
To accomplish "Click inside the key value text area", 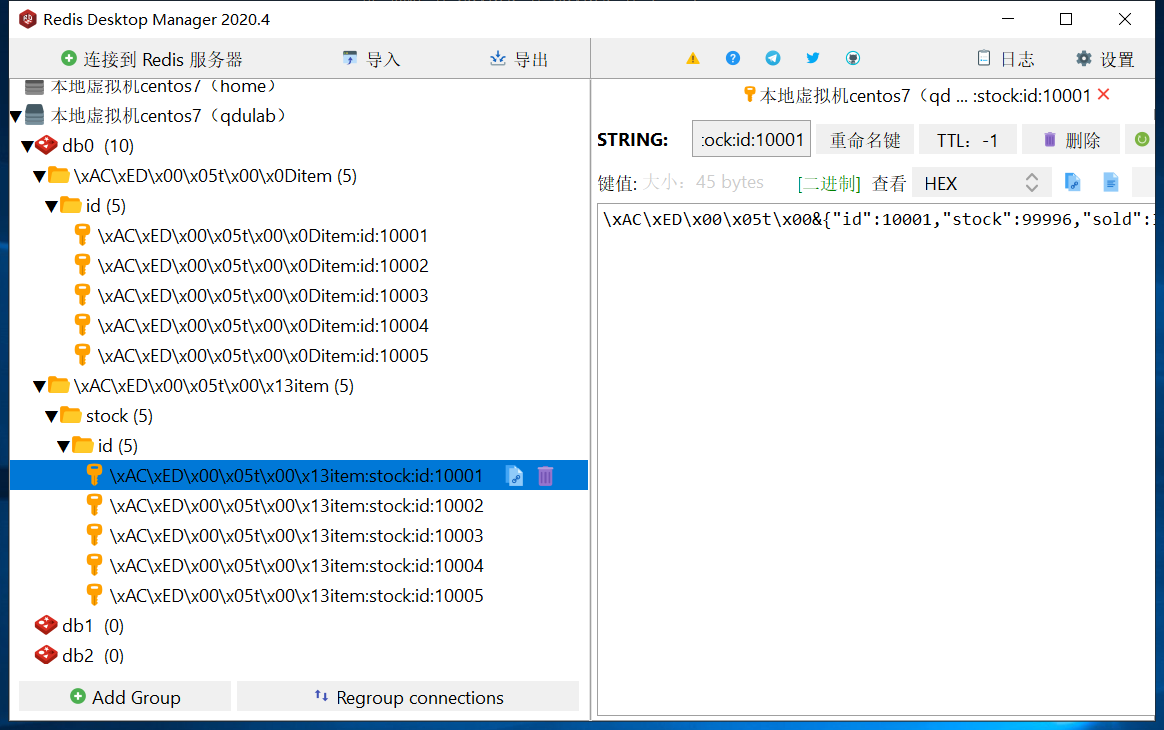I will pos(876,458).
